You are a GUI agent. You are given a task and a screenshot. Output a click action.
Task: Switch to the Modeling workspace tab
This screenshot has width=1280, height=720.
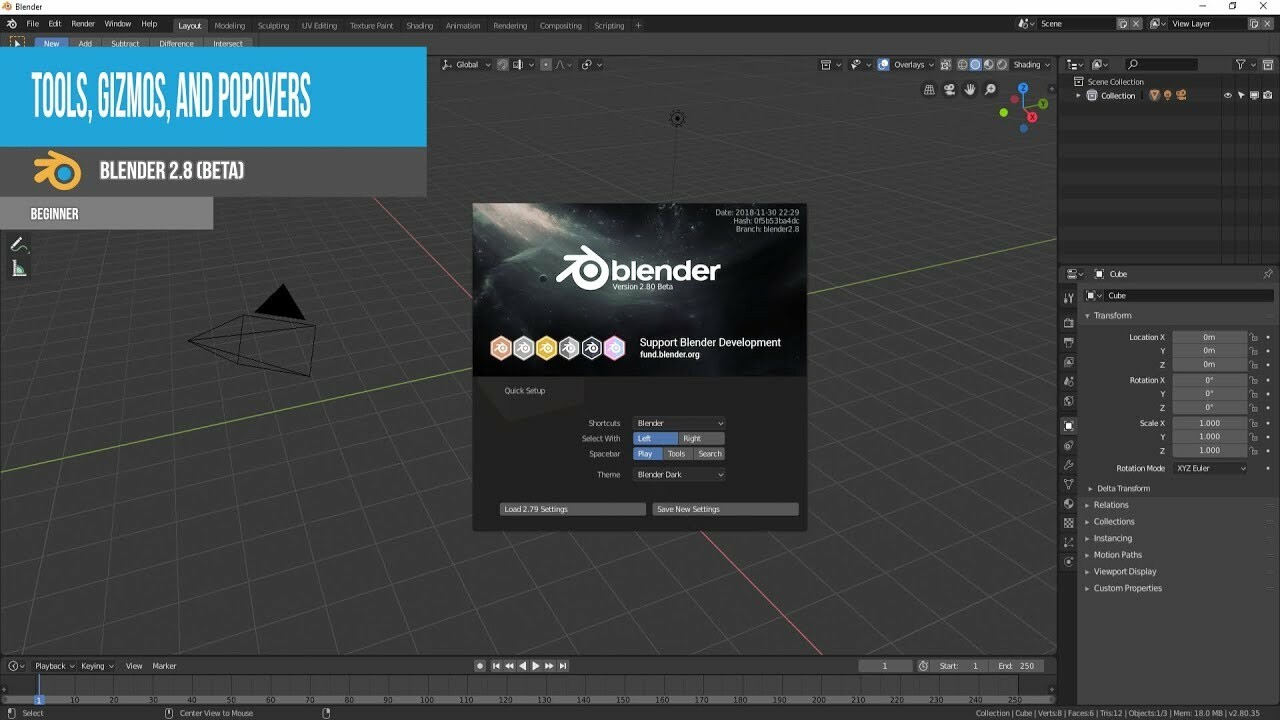tap(229, 26)
